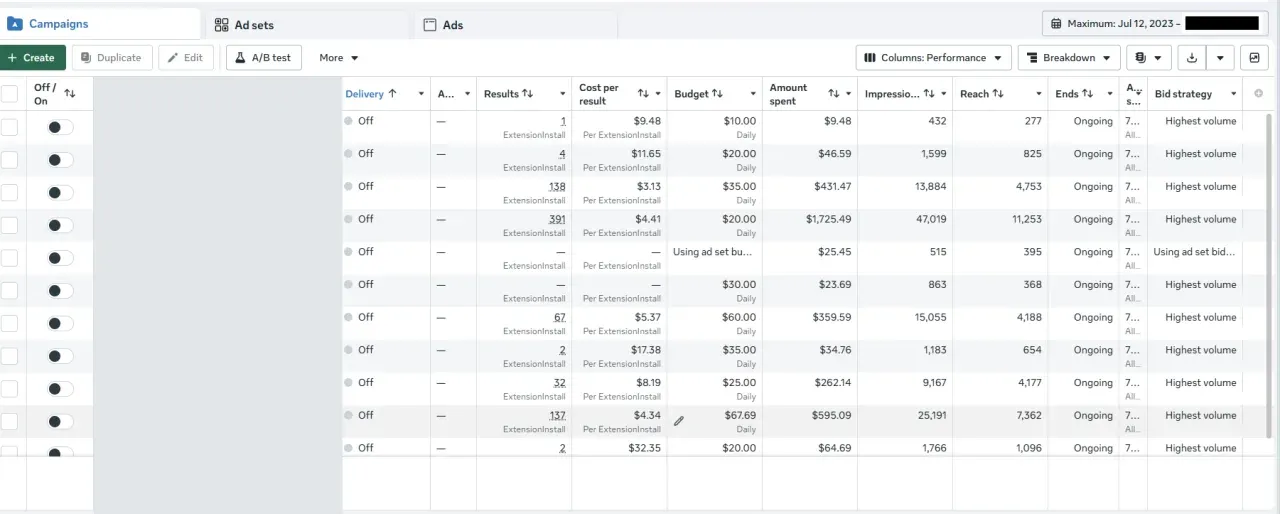Image resolution: width=1280 pixels, height=514 pixels.
Task: Click the Cost per result sort arrows
Action: tap(644, 94)
